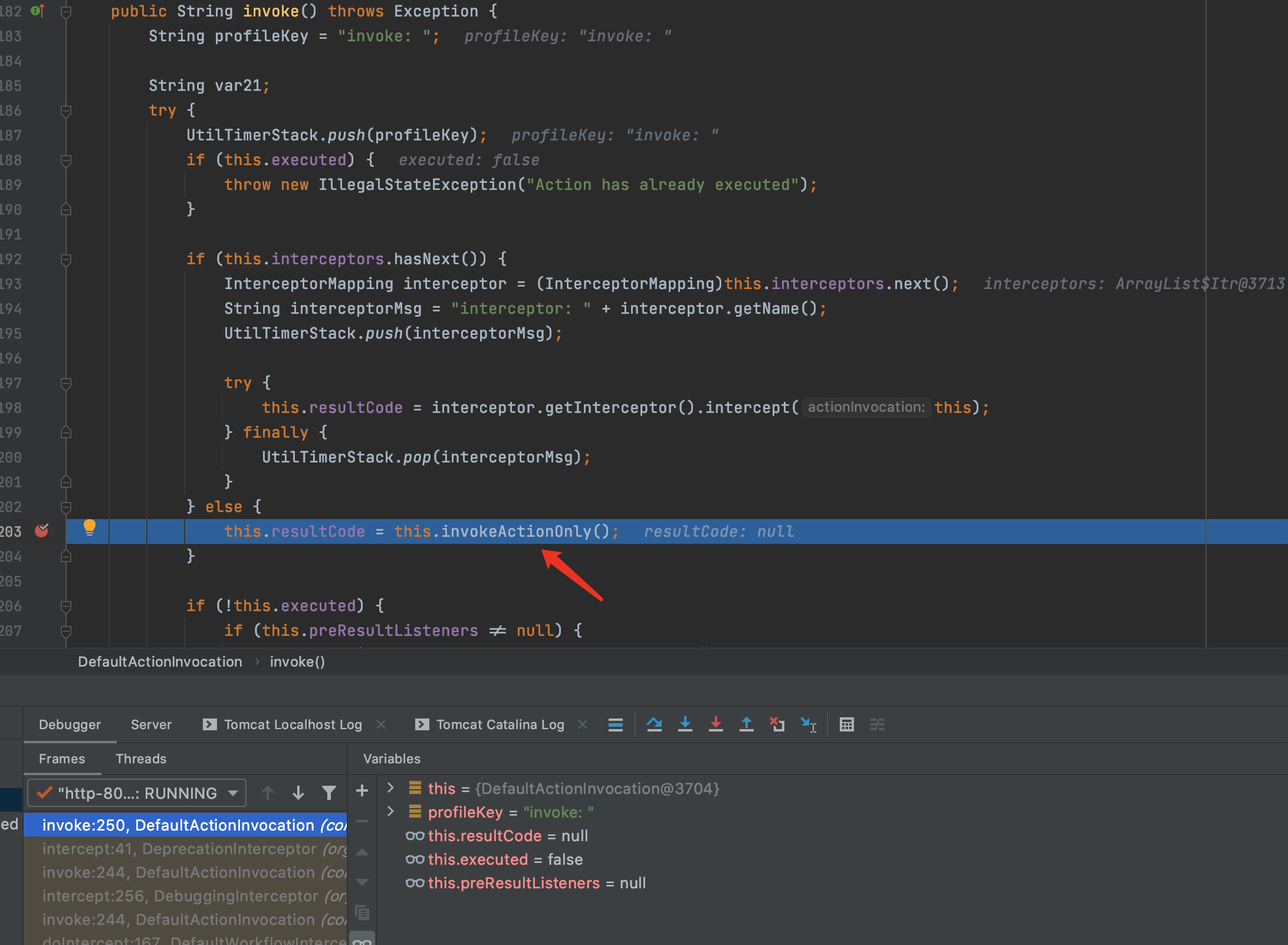This screenshot has height=945, width=1288.
Task: Click the Run to Cursor button
Action: (808, 724)
